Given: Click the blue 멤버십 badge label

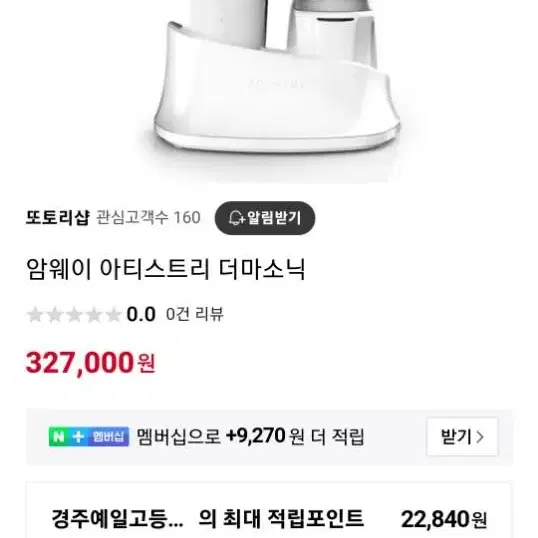Looking at the screenshot, I should click(x=108, y=437).
